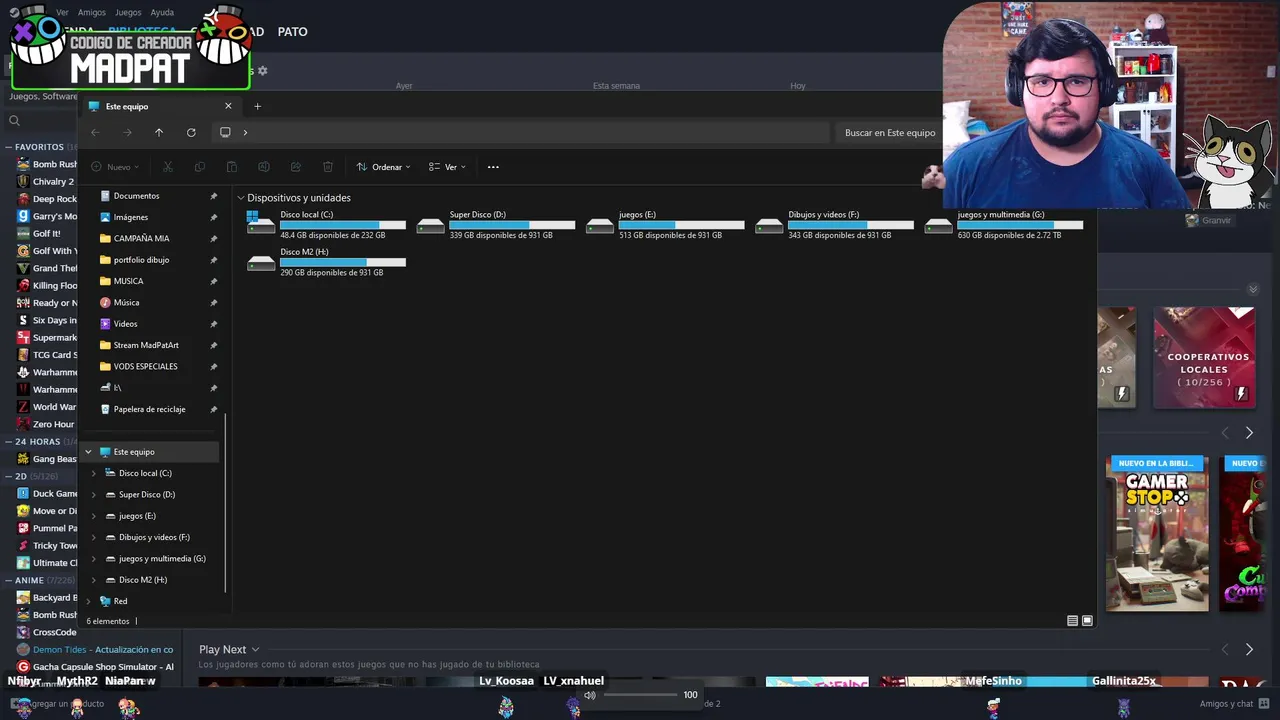Unpin Documentos from quick access

tap(213, 196)
